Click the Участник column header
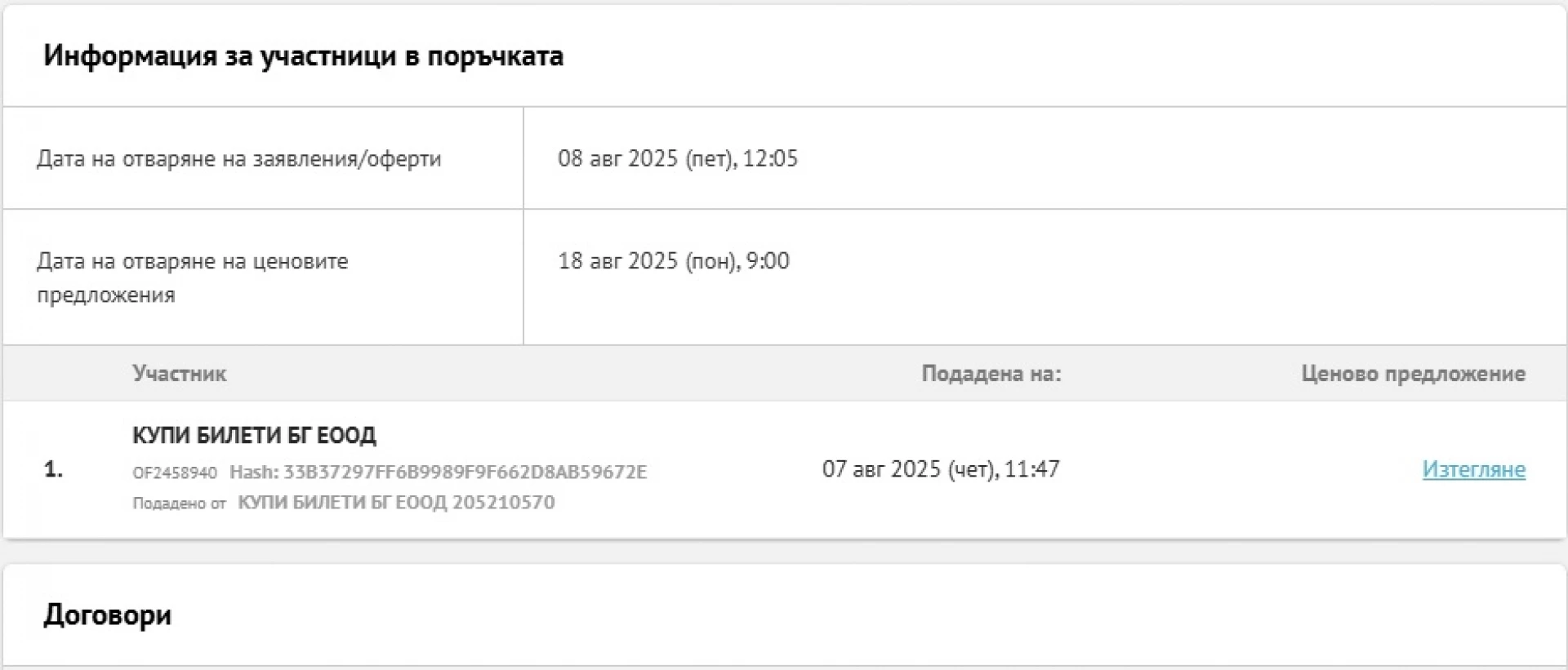Screen dimensions: 1568x670 [x=180, y=374]
